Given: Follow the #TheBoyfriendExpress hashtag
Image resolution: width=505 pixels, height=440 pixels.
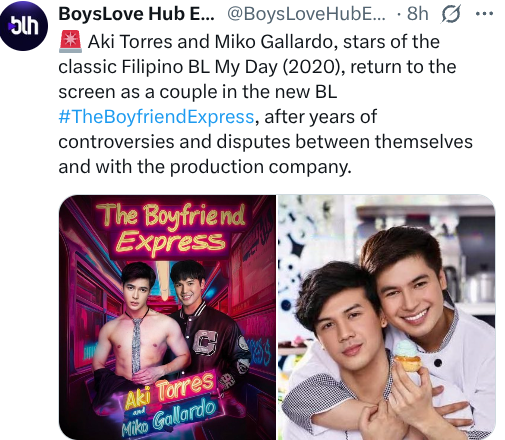Looking at the screenshot, I should point(156,117).
